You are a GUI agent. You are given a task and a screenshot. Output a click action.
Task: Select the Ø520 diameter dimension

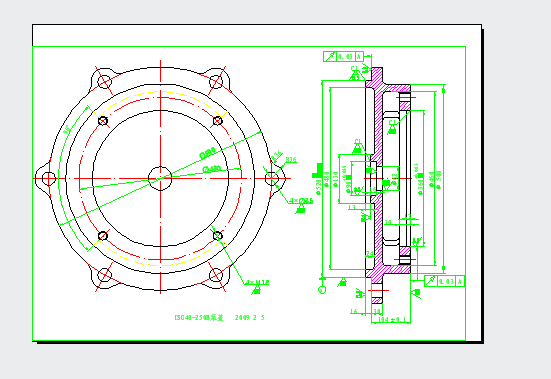319,187
